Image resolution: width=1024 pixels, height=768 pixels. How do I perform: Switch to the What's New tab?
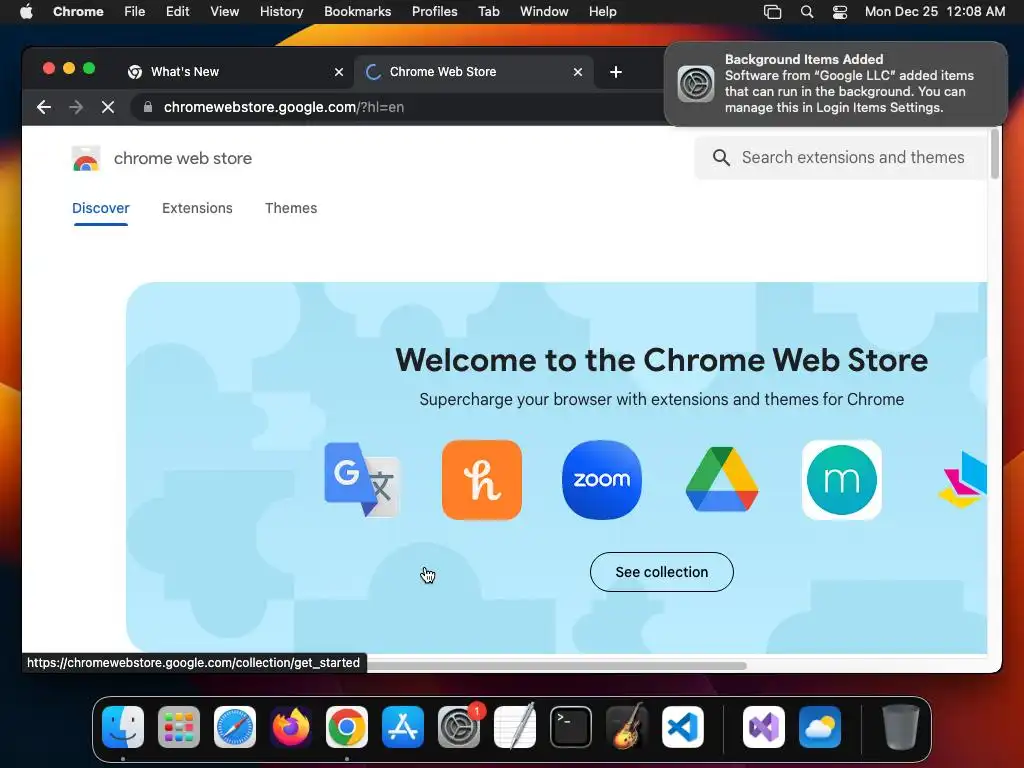pos(235,72)
